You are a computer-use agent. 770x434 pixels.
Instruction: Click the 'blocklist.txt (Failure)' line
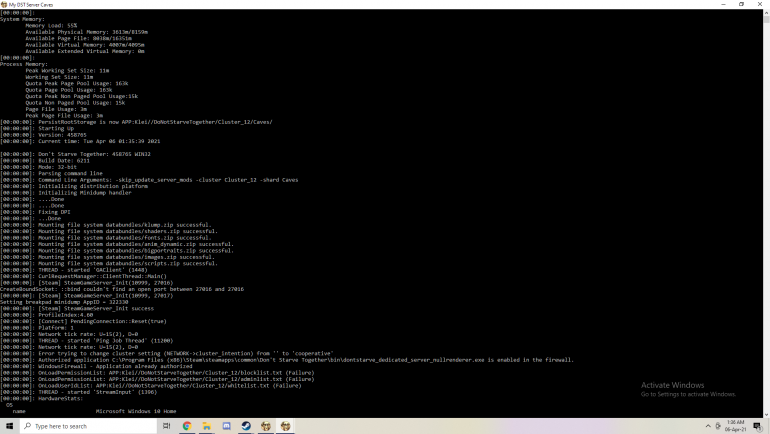coord(157,372)
